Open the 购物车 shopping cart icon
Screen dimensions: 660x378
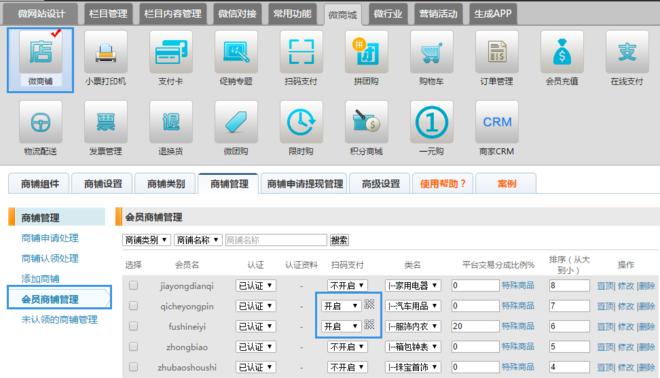point(431,52)
